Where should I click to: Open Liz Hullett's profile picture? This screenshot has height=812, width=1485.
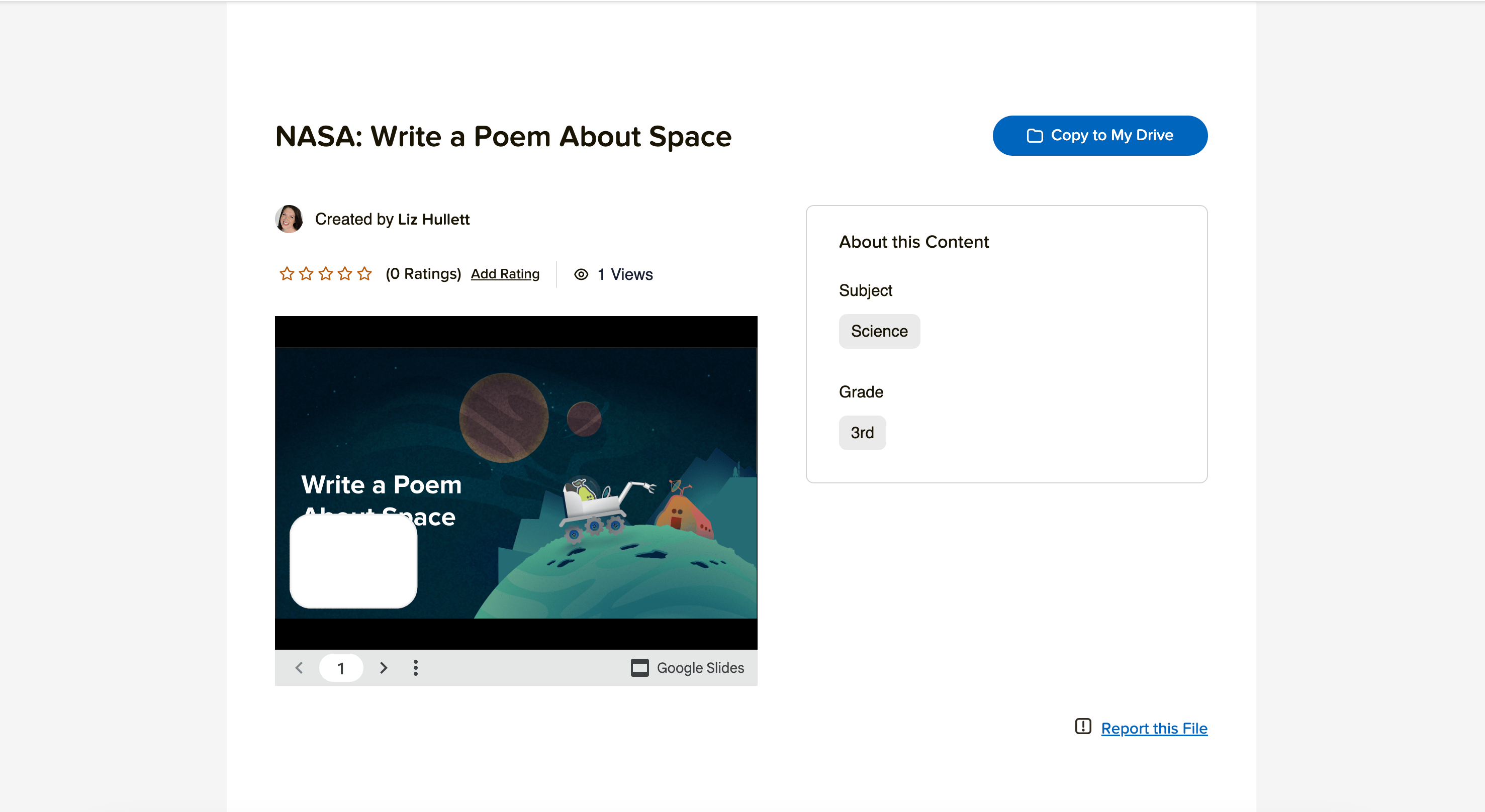point(289,219)
